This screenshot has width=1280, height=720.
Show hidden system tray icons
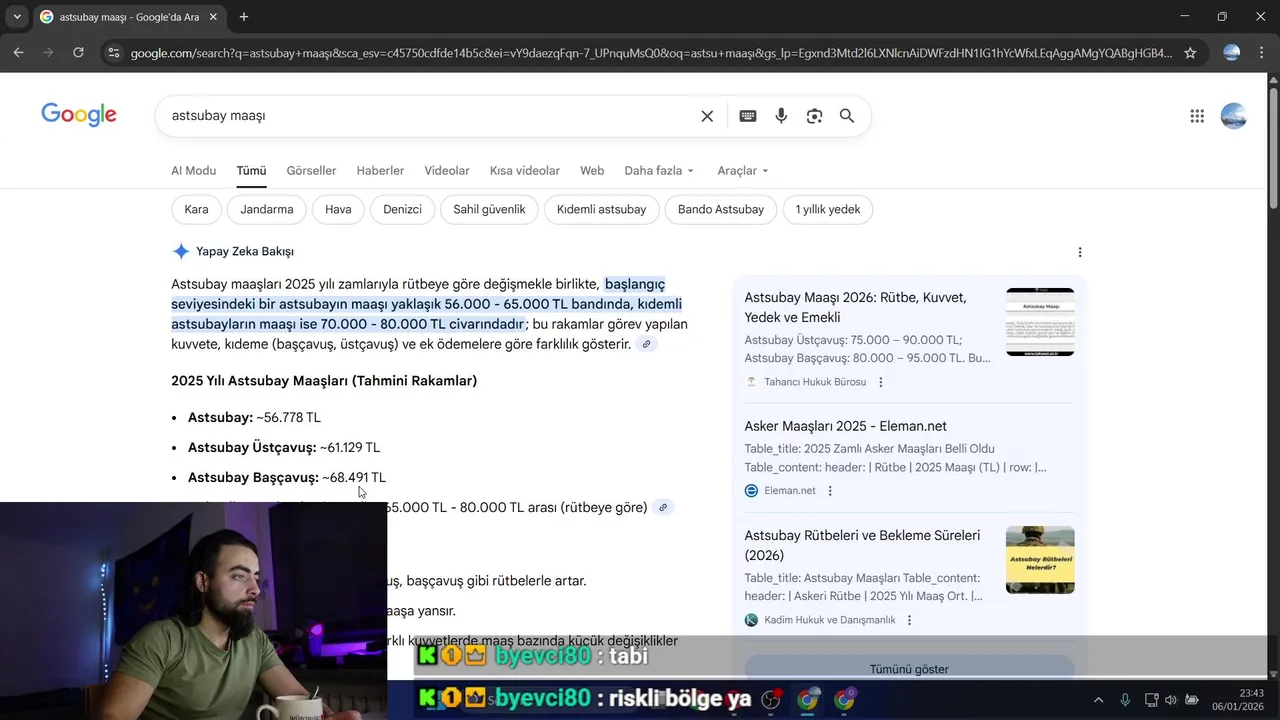1098,700
